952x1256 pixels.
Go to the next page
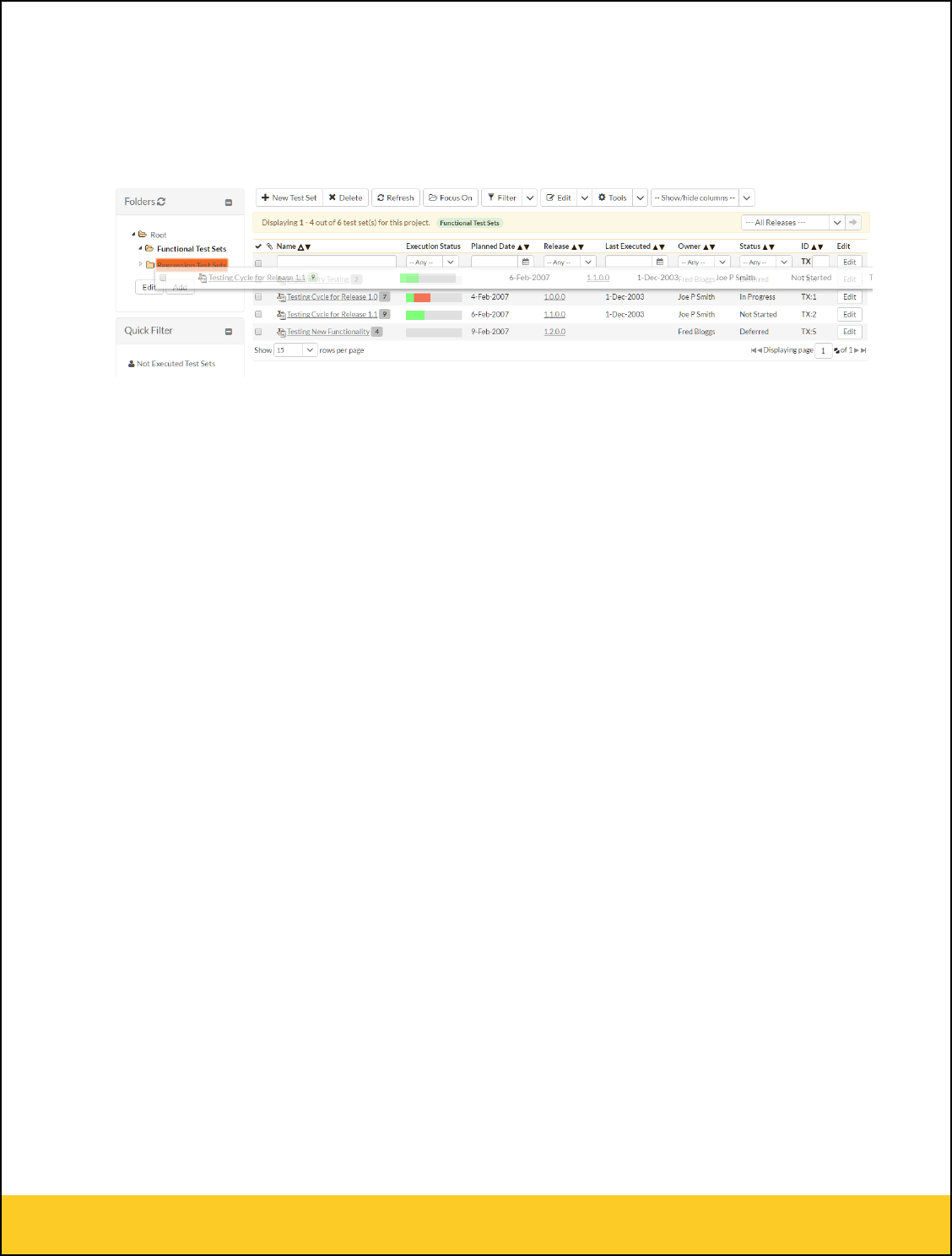pos(856,350)
